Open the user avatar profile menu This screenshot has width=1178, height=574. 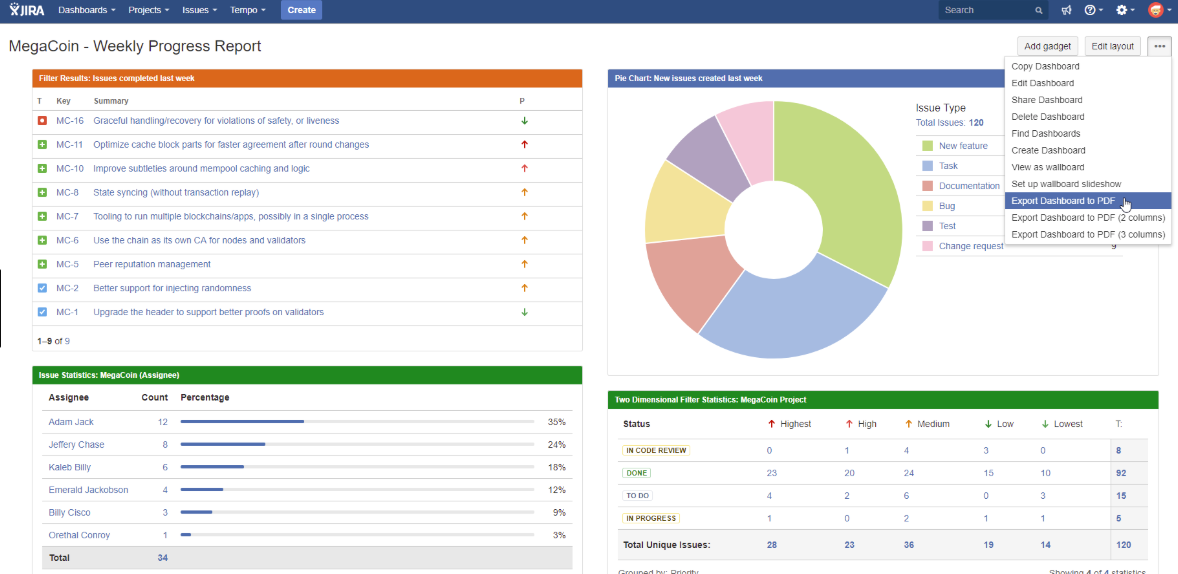pos(1158,11)
